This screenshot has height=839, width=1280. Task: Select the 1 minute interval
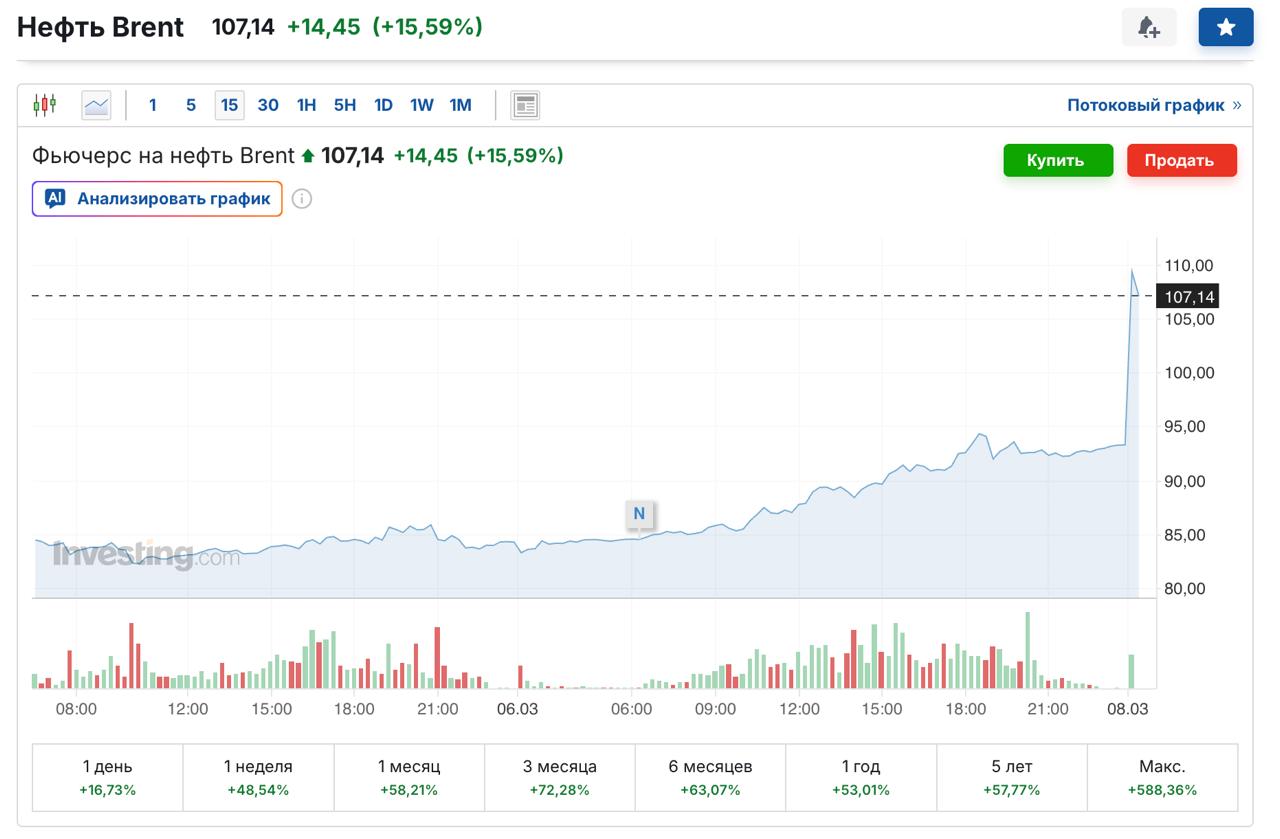click(153, 105)
